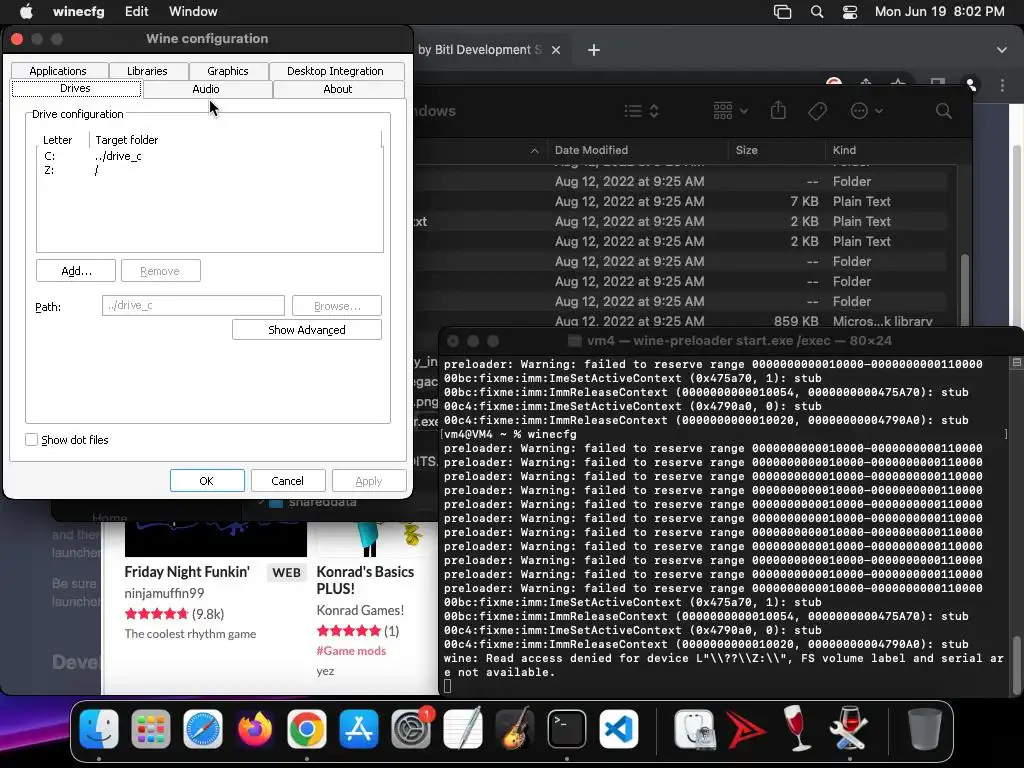
Task: Open Spotlight search in menu bar
Action: point(816,11)
